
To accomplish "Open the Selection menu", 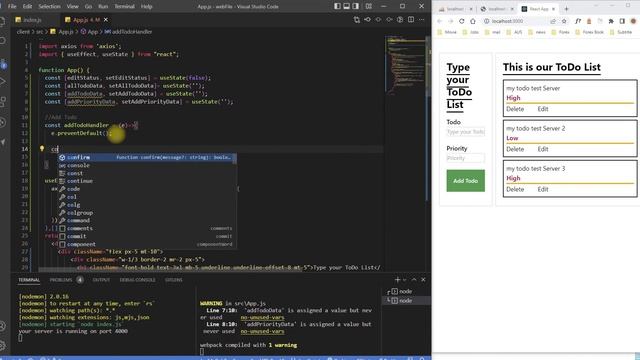I will coord(49,7).
